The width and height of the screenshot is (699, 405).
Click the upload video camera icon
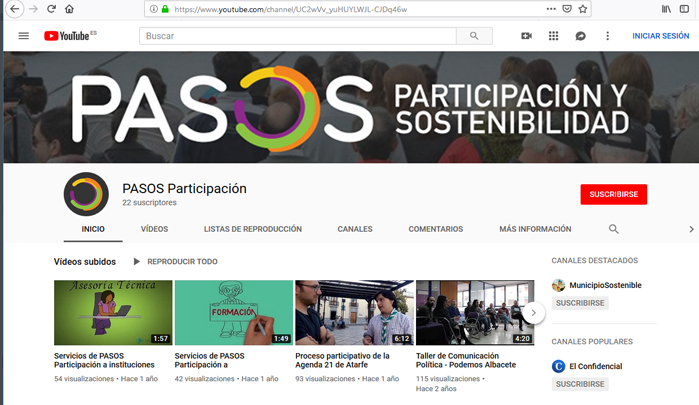(x=526, y=36)
